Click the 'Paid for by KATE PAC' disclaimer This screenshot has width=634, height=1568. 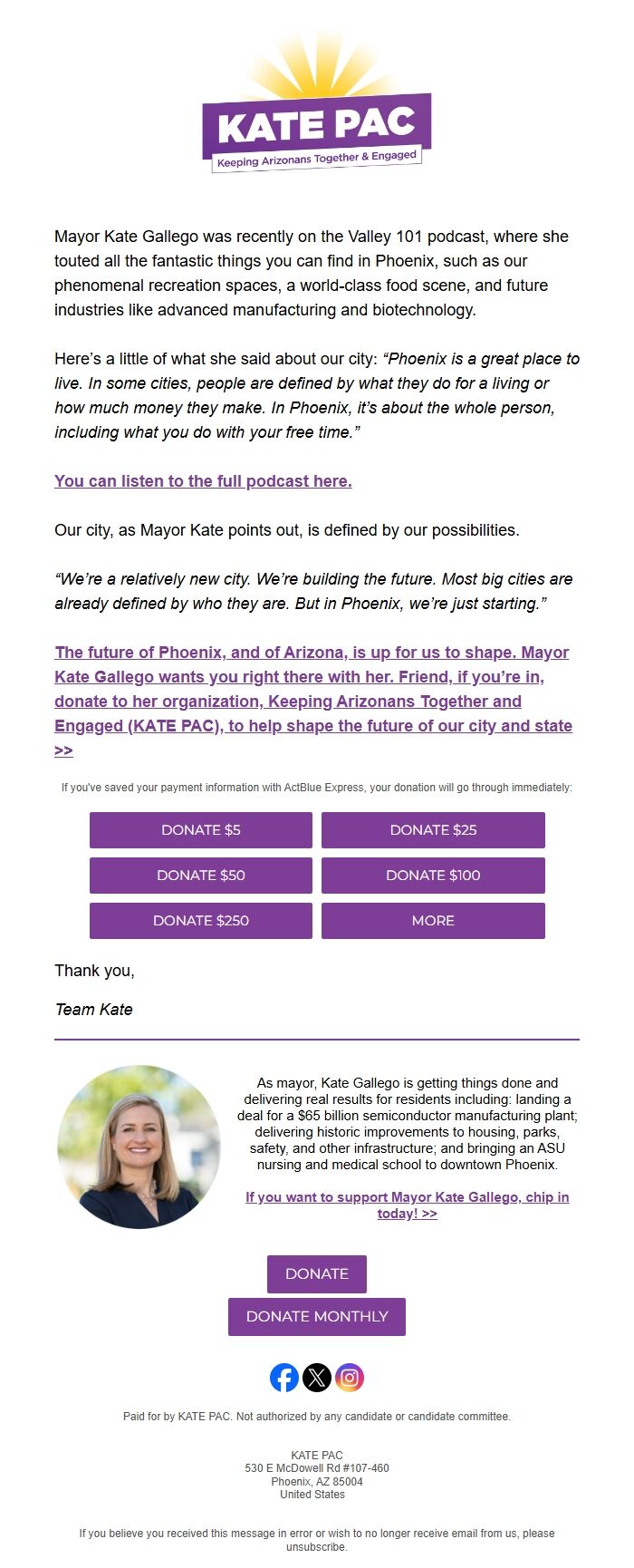point(317,1417)
